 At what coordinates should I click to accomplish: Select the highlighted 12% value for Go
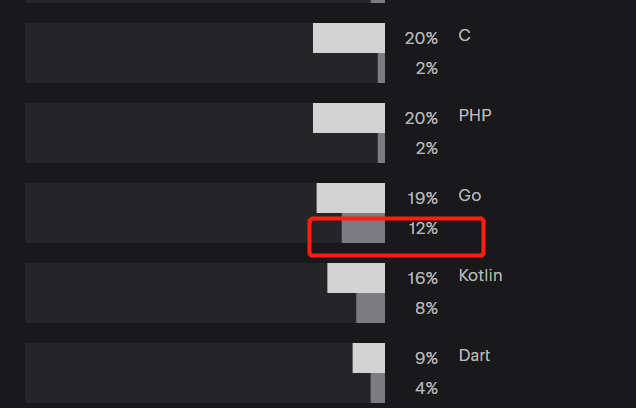click(x=423, y=229)
